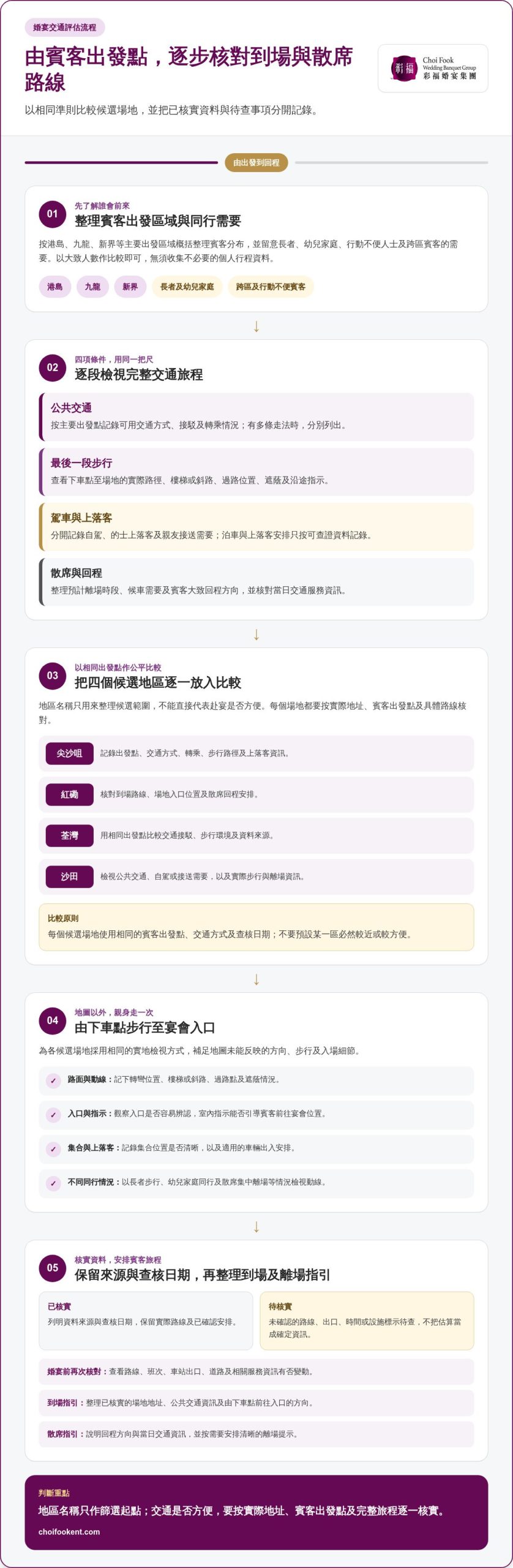The height and width of the screenshot is (1568, 513).
Task: Click the subtitle 四項條件，用同一把尺
Action: (114, 360)
